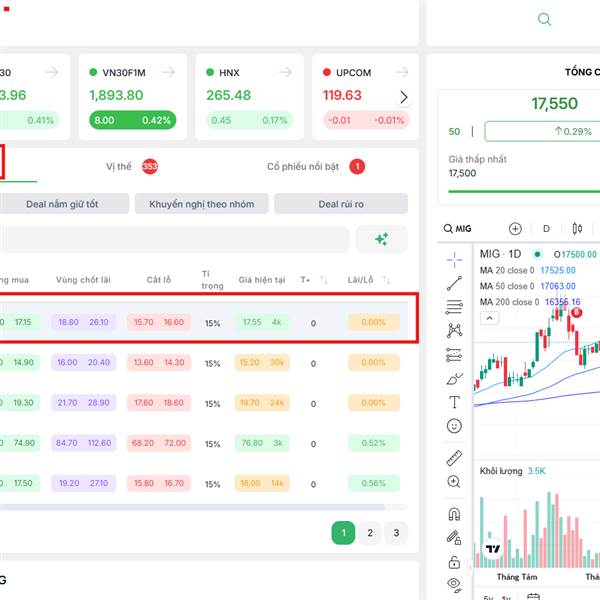Select Khuyến nghị theo nhóm filter

[x=202, y=204]
